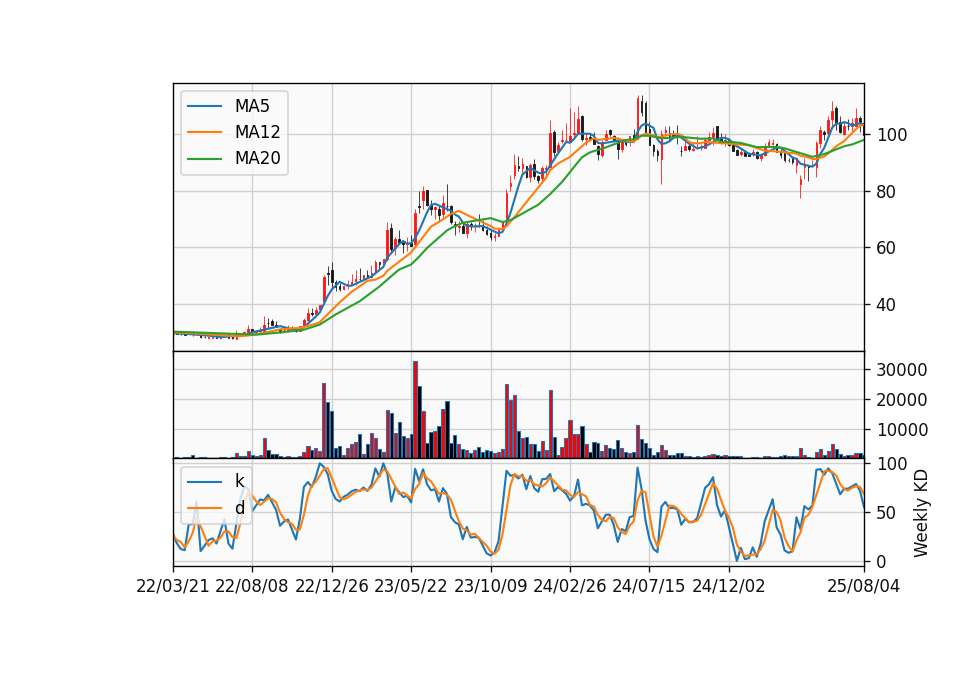
Task: Click the KD axis label 0
Action: (882, 561)
